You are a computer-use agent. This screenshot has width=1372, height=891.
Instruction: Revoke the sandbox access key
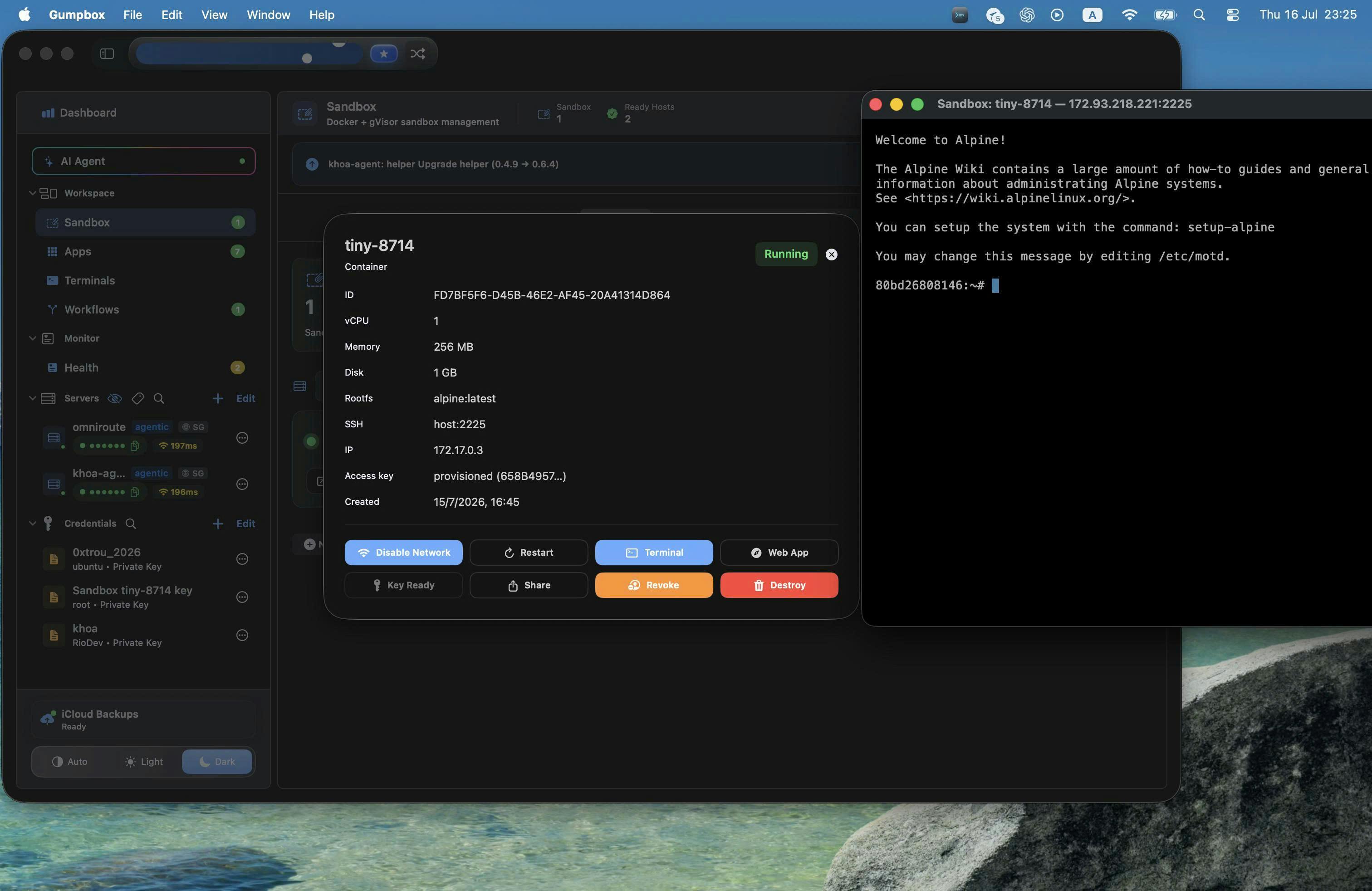(x=654, y=586)
